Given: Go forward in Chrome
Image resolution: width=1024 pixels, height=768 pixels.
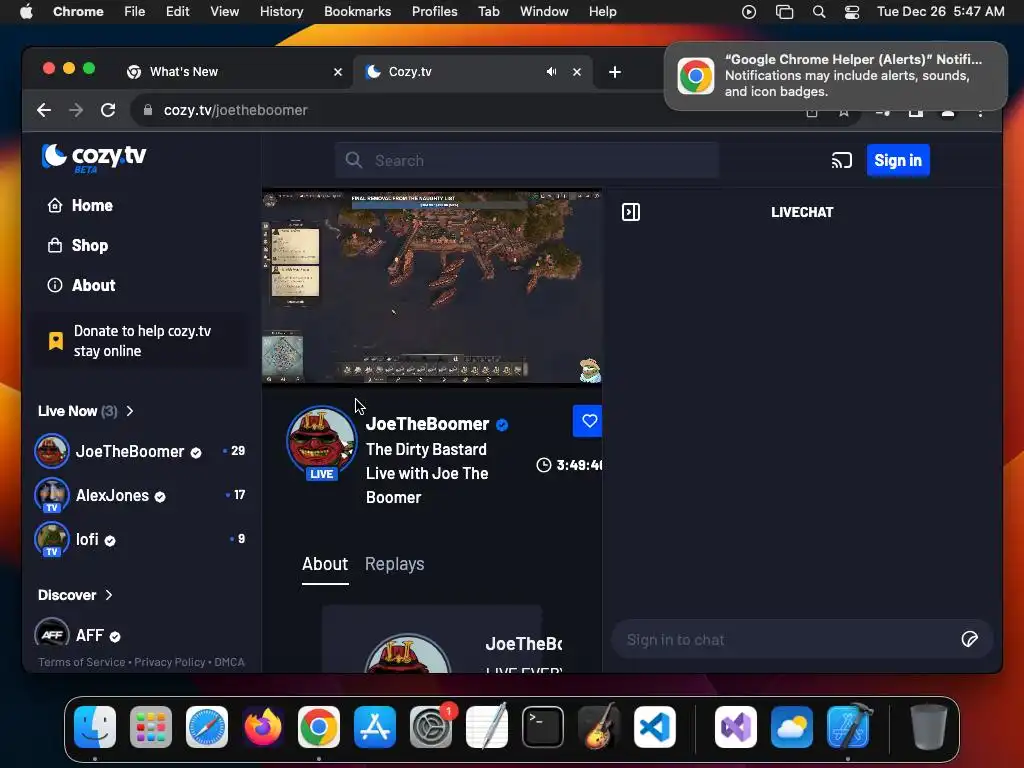Looking at the screenshot, I should pyautogui.click(x=76, y=110).
